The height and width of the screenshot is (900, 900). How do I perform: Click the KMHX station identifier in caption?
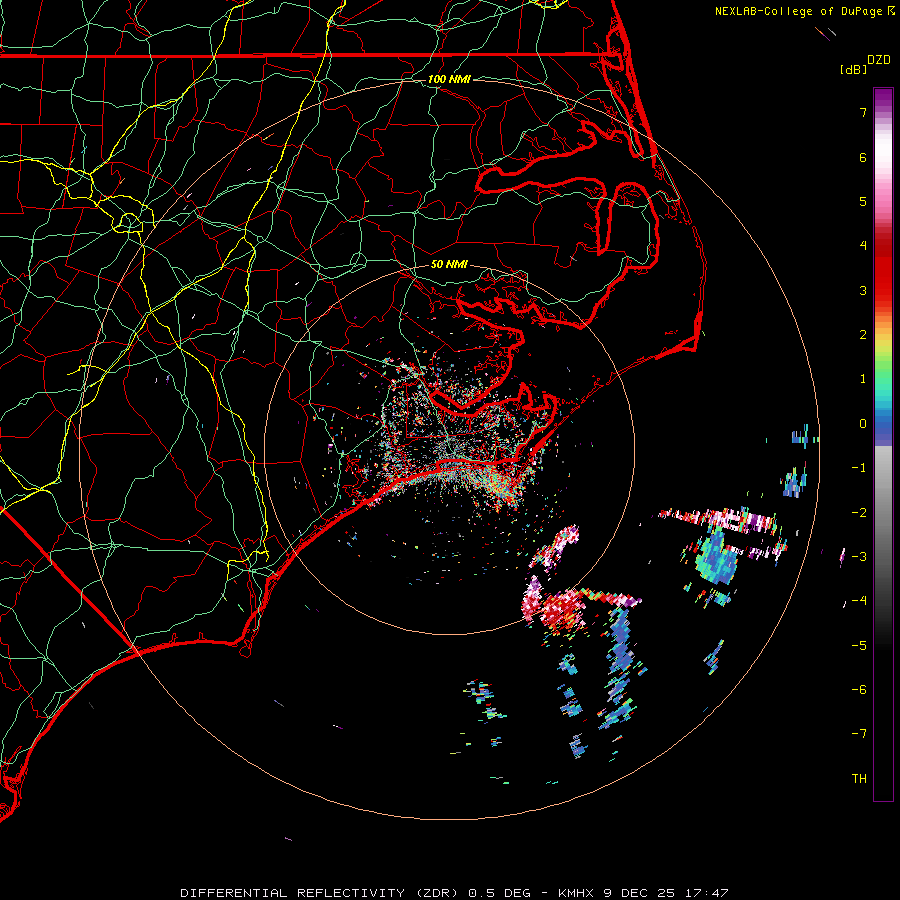577,893
